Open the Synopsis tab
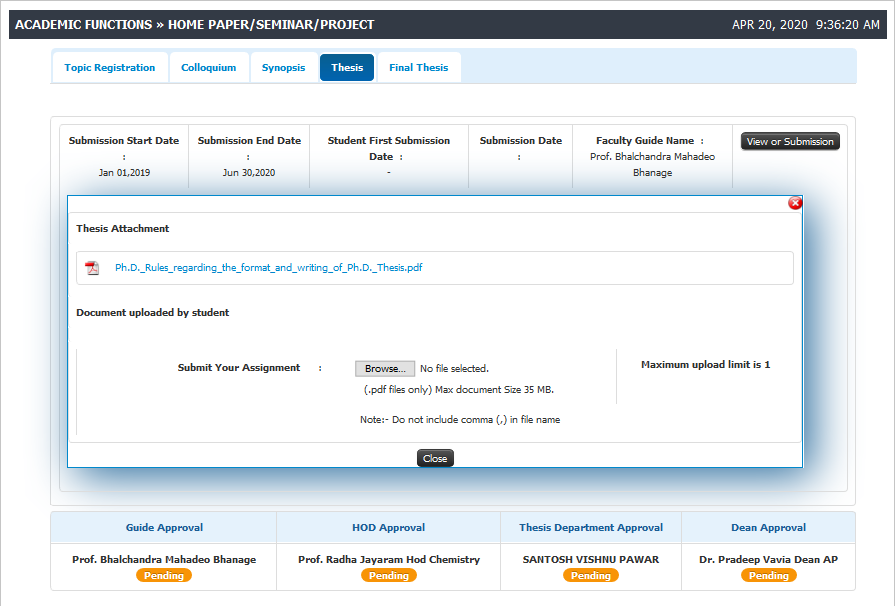 point(284,67)
